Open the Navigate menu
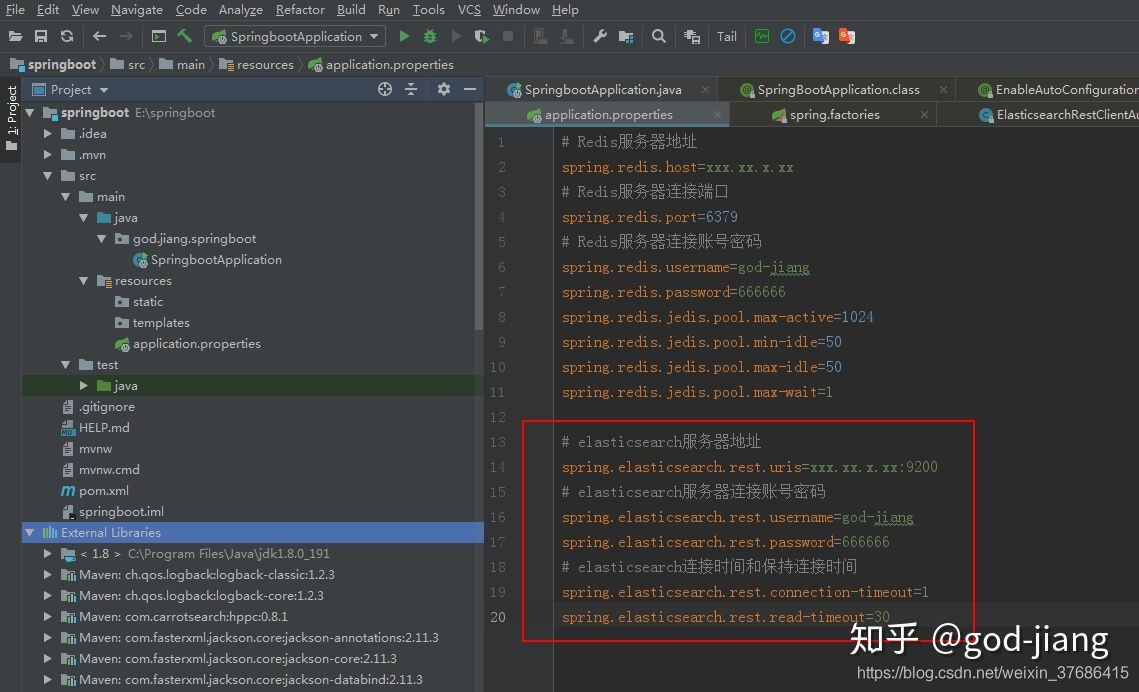The width and height of the screenshot is (1139, 692). click(x=137, y=9)
